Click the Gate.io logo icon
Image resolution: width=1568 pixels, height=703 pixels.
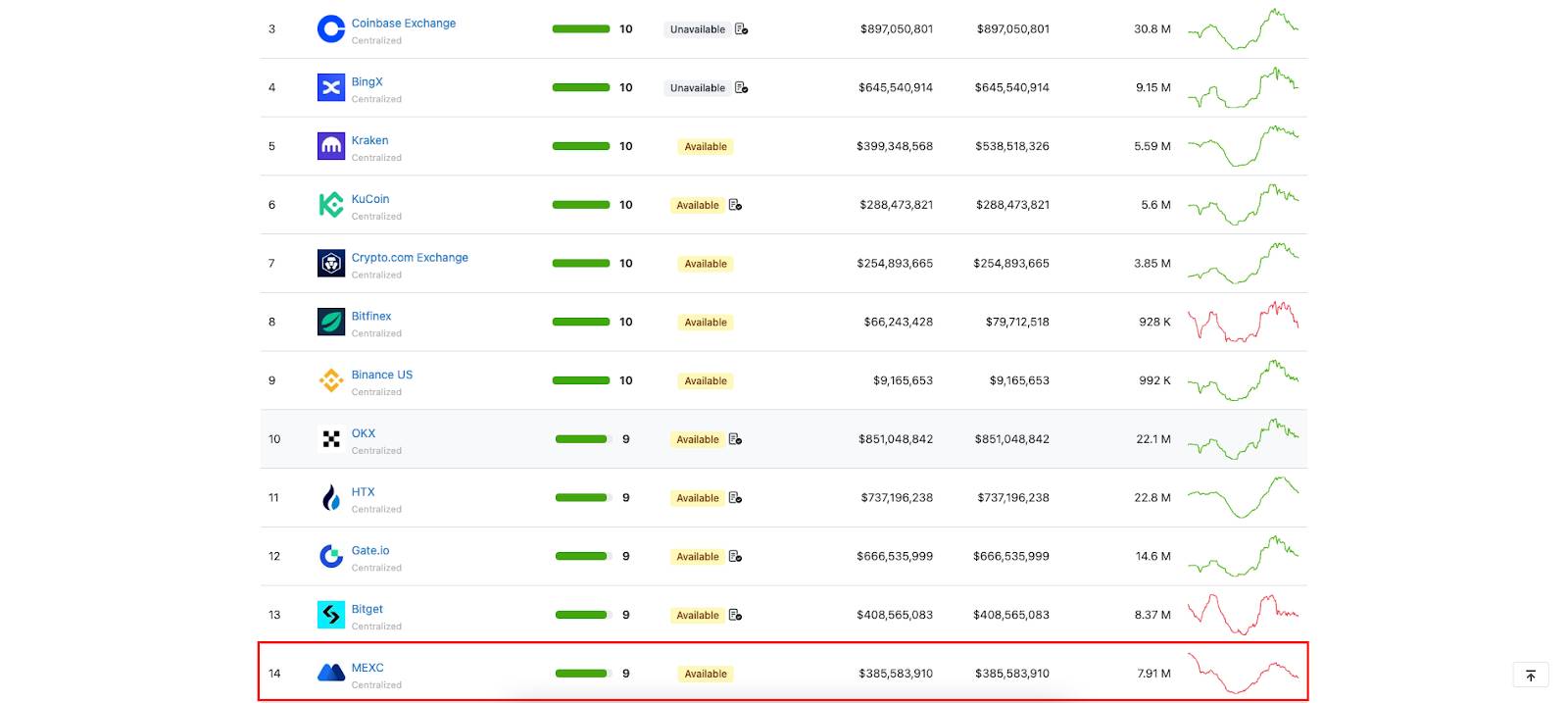331,556
